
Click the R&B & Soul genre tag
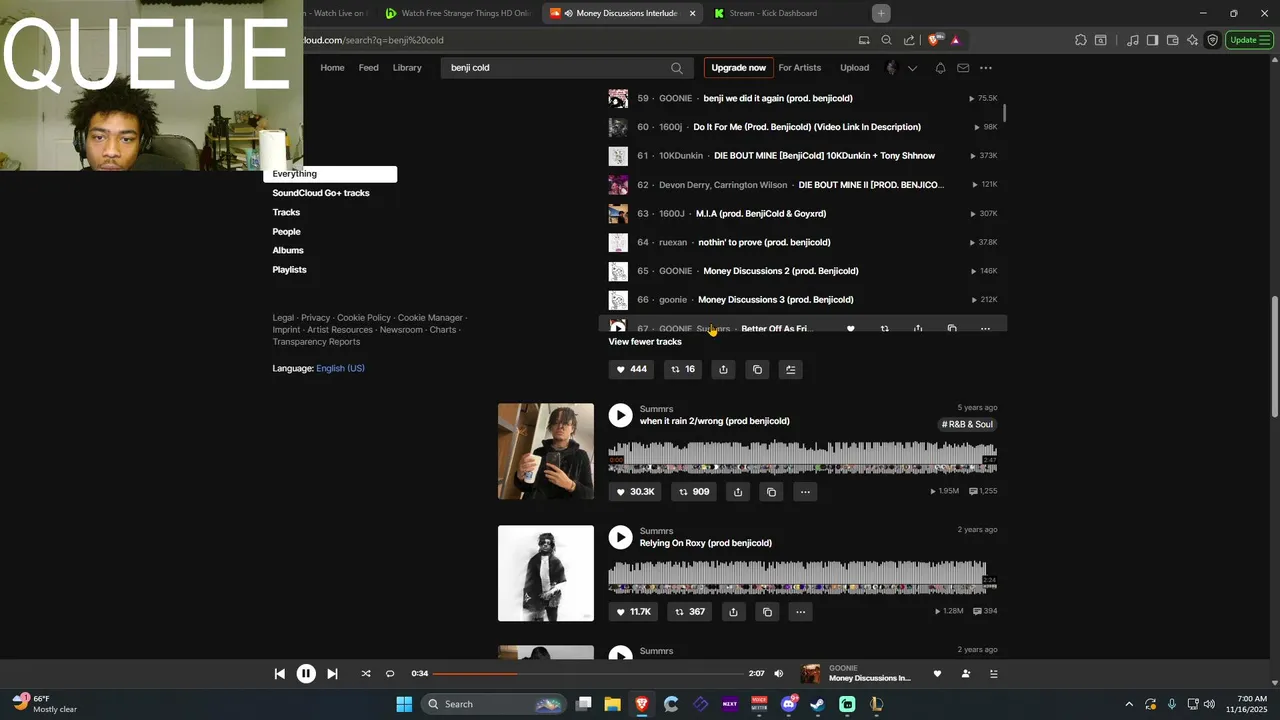click(x=967, y=425)
